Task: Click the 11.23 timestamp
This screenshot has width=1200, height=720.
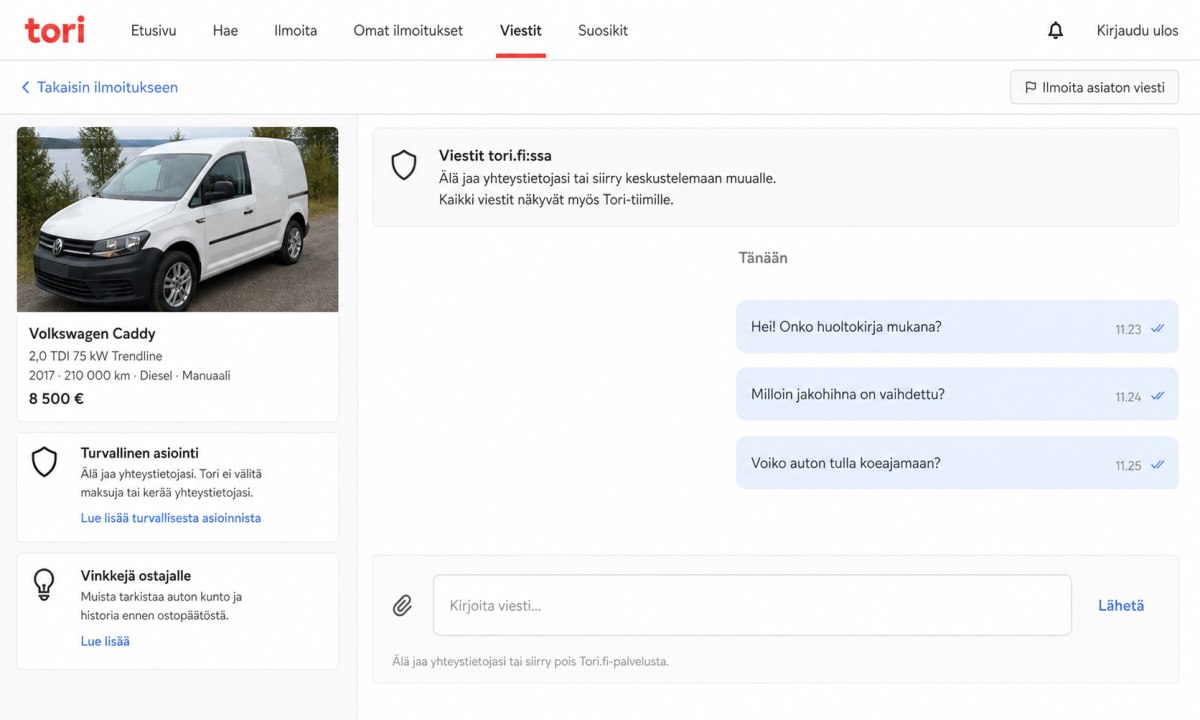Action: tap(1128, 329)
